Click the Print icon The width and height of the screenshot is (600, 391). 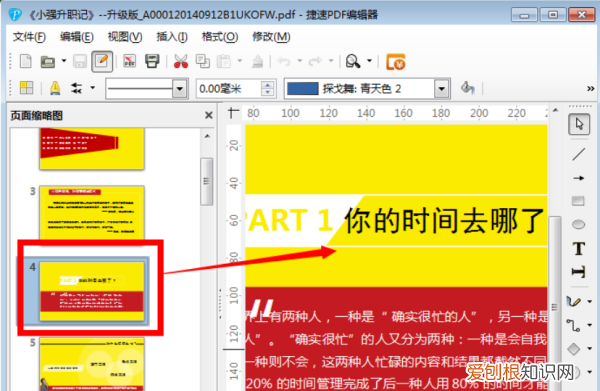pyautogui.click(x=152, y=61)
